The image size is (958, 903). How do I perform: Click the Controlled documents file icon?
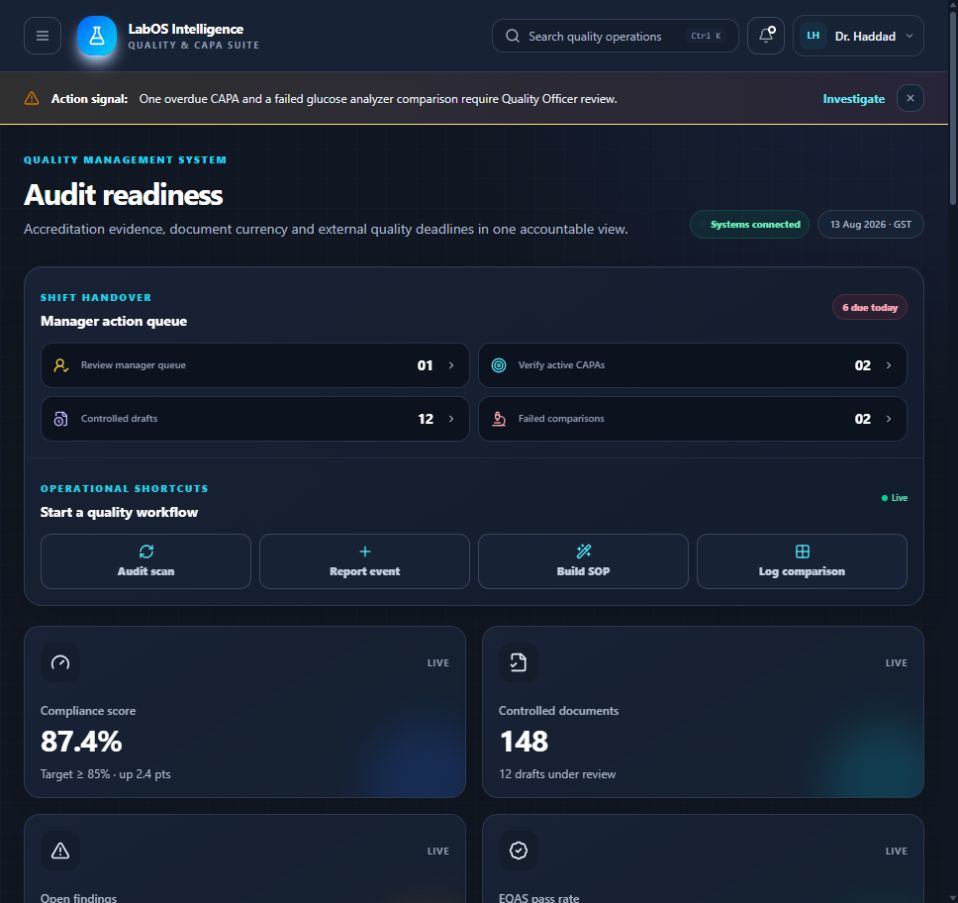click(x=518, y=662)
